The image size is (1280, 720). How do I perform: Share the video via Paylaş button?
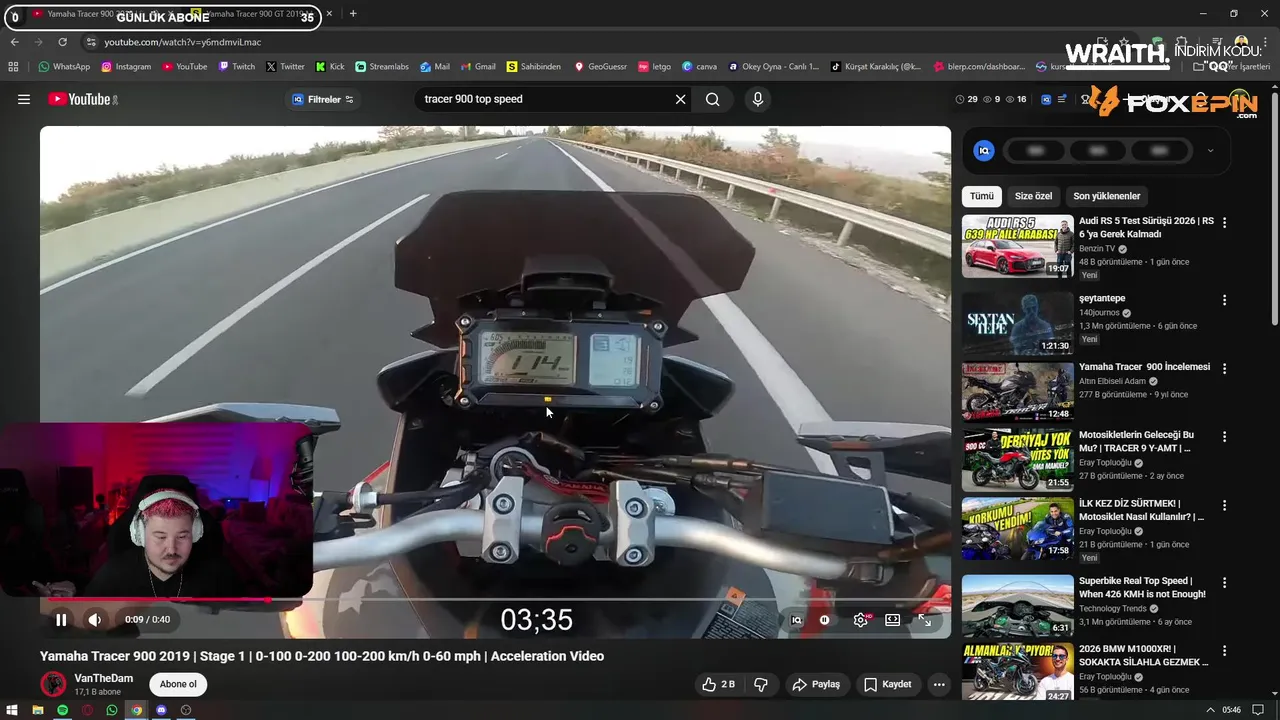[x=816, y=684]
